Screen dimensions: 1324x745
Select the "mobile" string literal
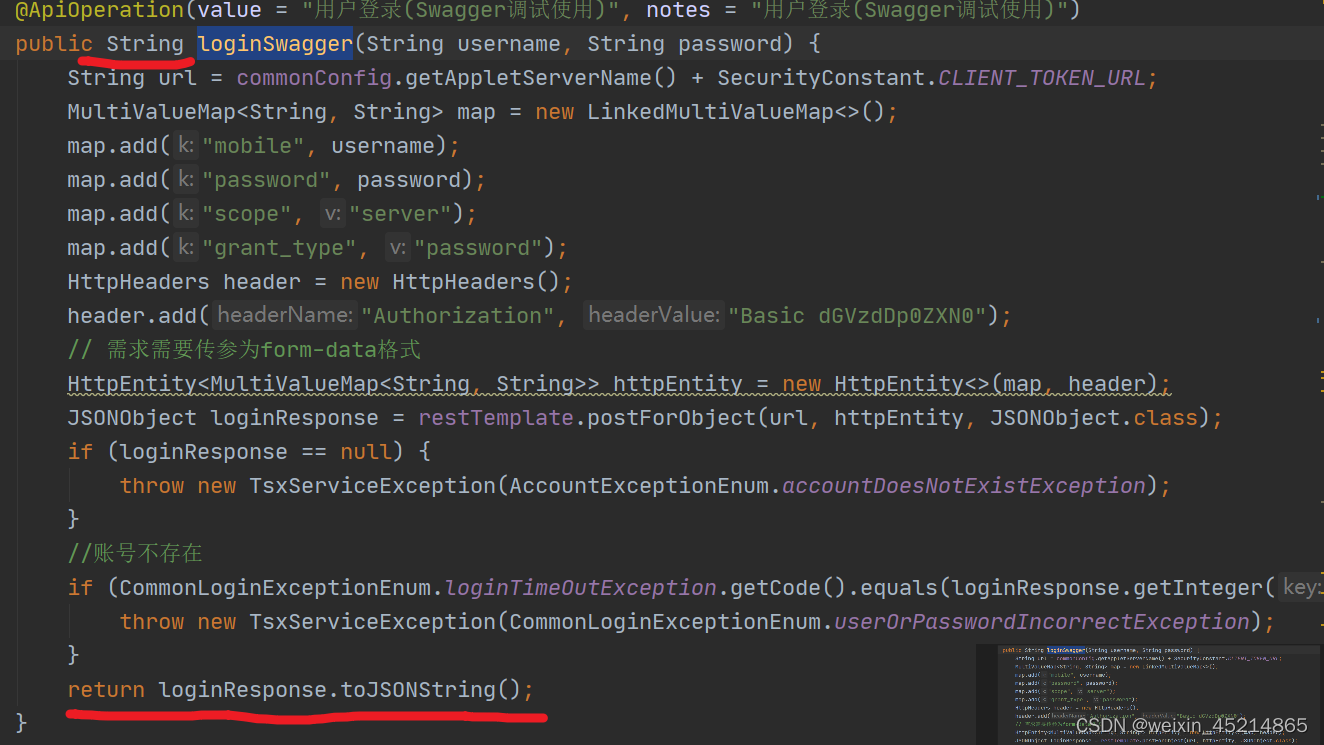[252, 145]
